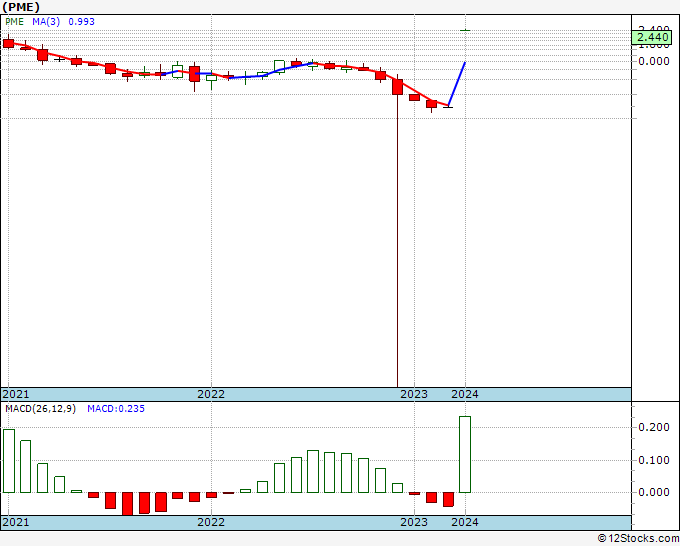
Task: Click 2021 on the price chart time axis
Action: [16, 394]
